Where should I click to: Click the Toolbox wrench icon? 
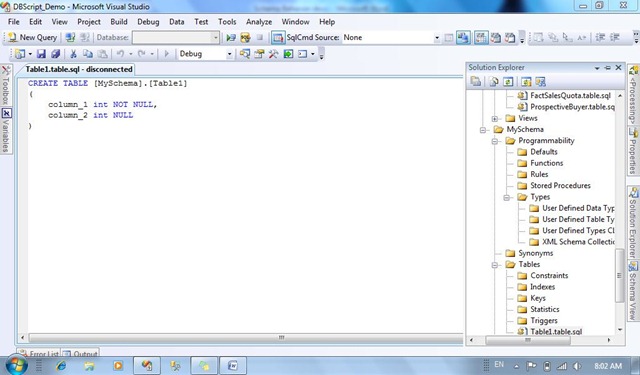273,54
